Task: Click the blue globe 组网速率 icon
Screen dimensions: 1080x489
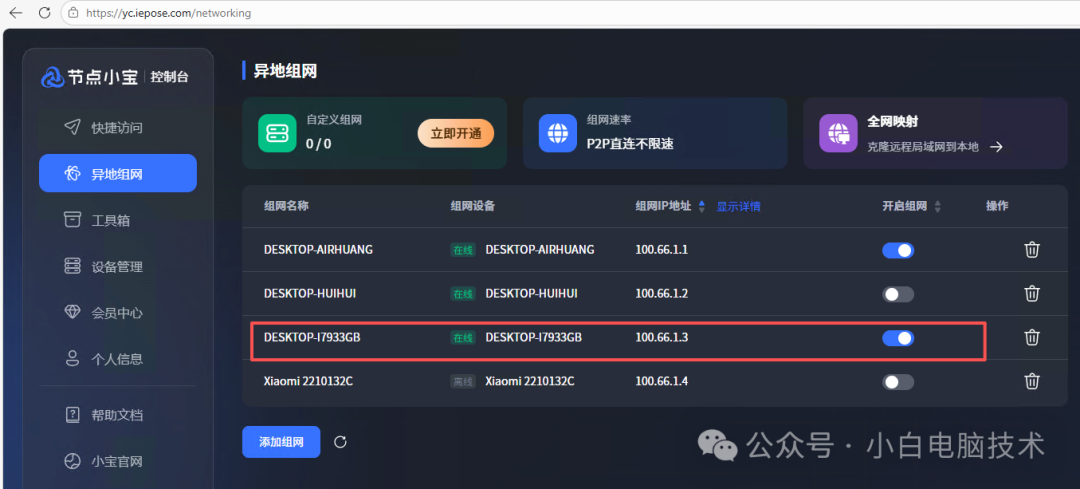Action: (x=557, y=133)
